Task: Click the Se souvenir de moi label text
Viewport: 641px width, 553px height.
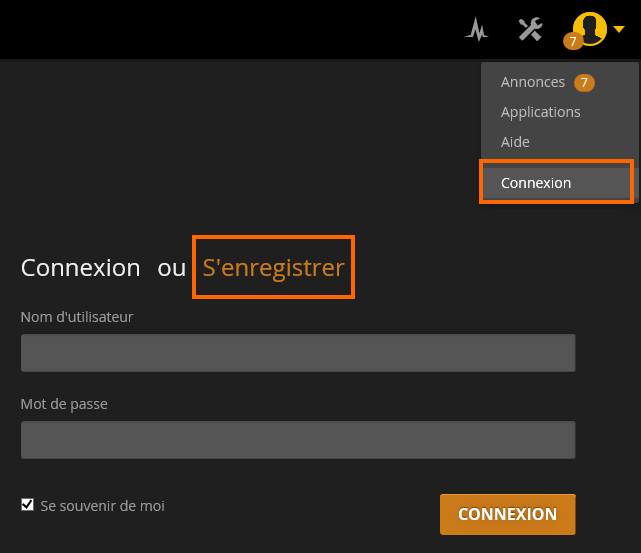Action: coord(102,506)
